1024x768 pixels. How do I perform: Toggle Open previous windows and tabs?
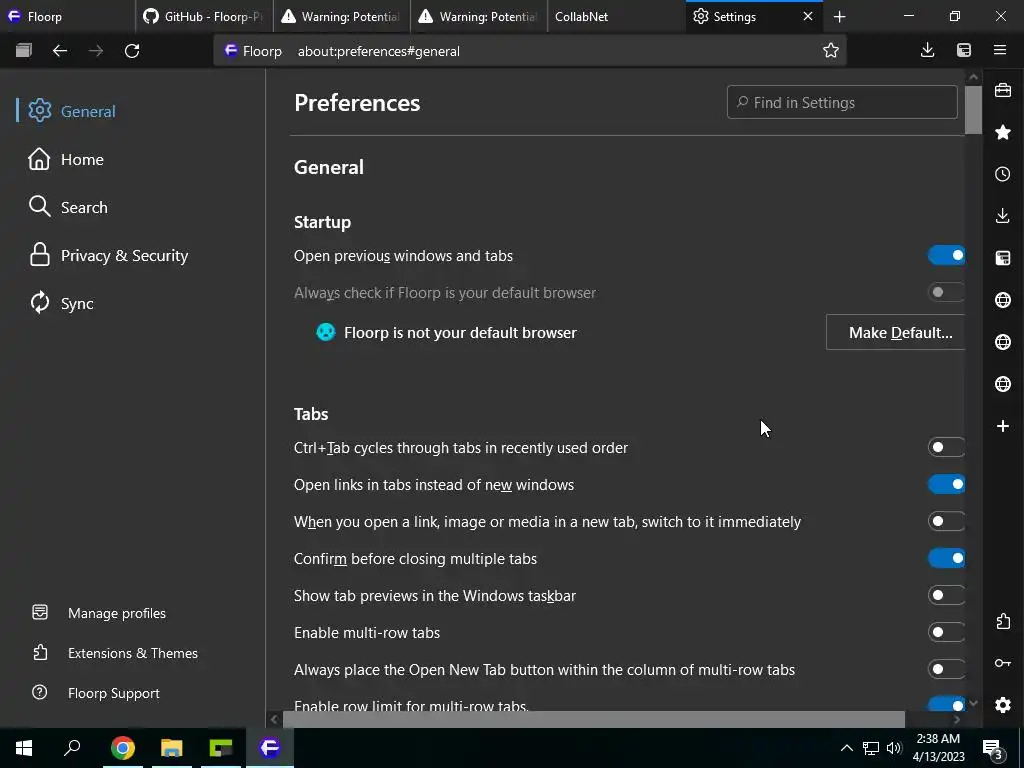(x=946, y=255)
